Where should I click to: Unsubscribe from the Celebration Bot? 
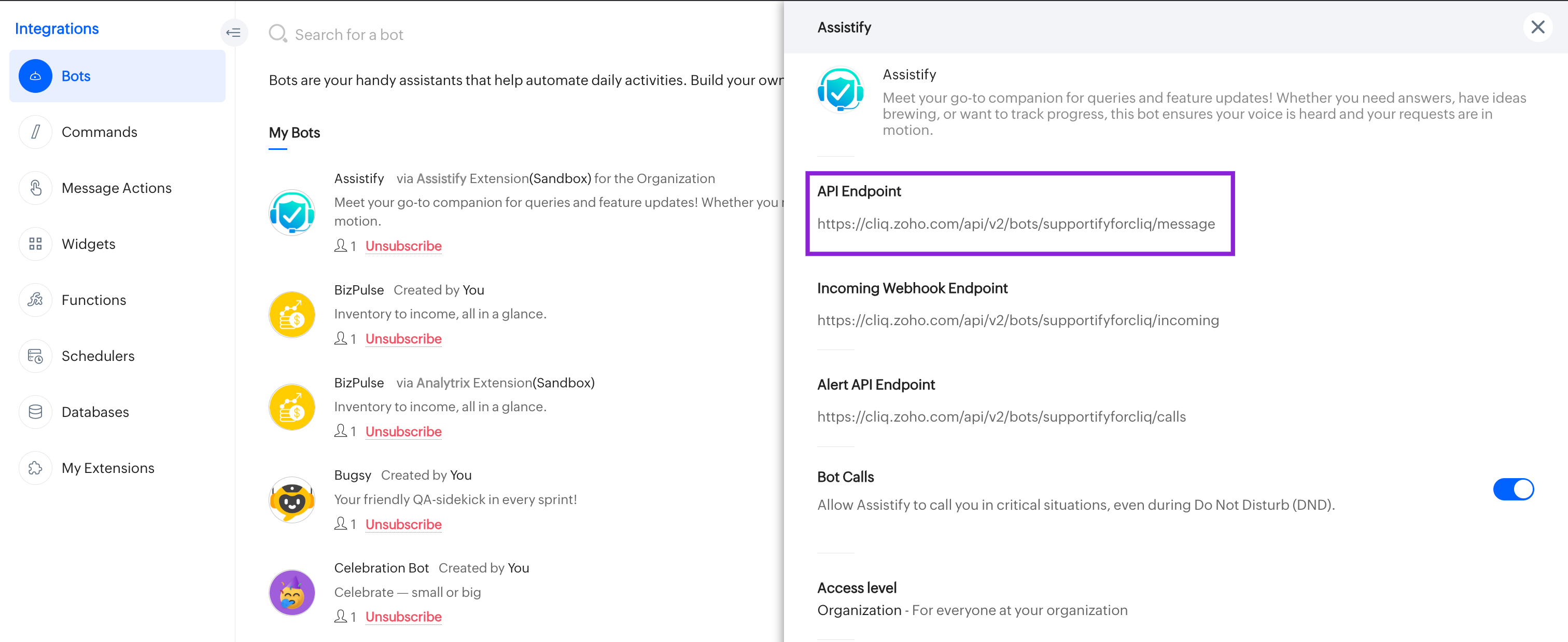403,617
